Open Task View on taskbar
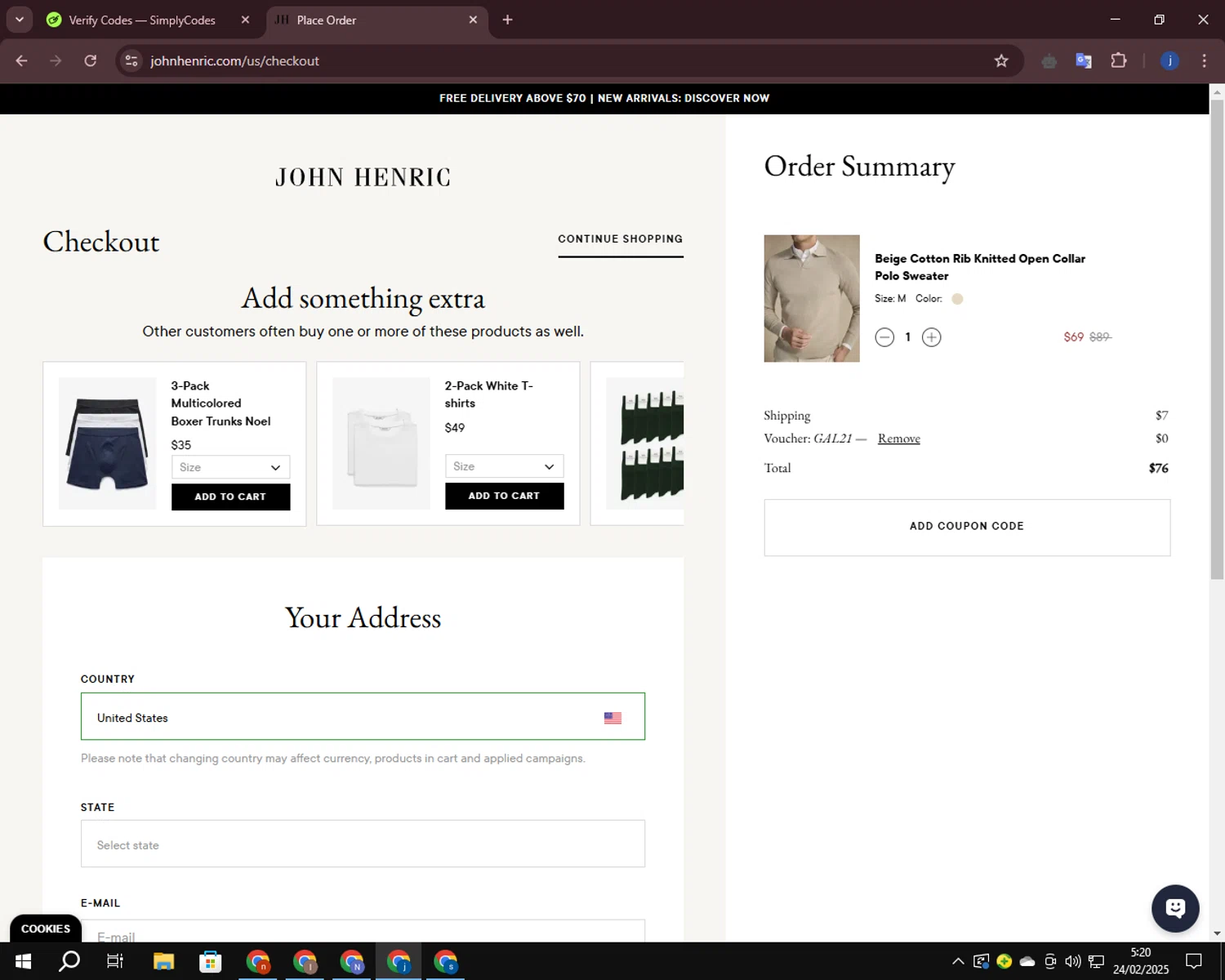 115,961
